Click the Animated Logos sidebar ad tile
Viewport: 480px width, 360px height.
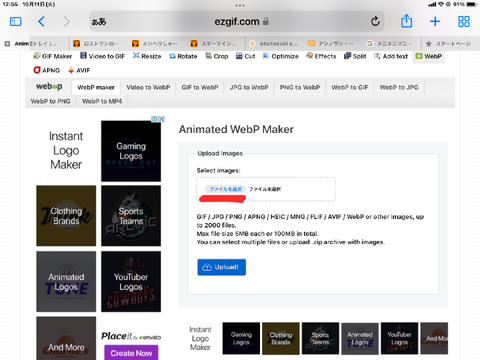(x=66, y=282)
